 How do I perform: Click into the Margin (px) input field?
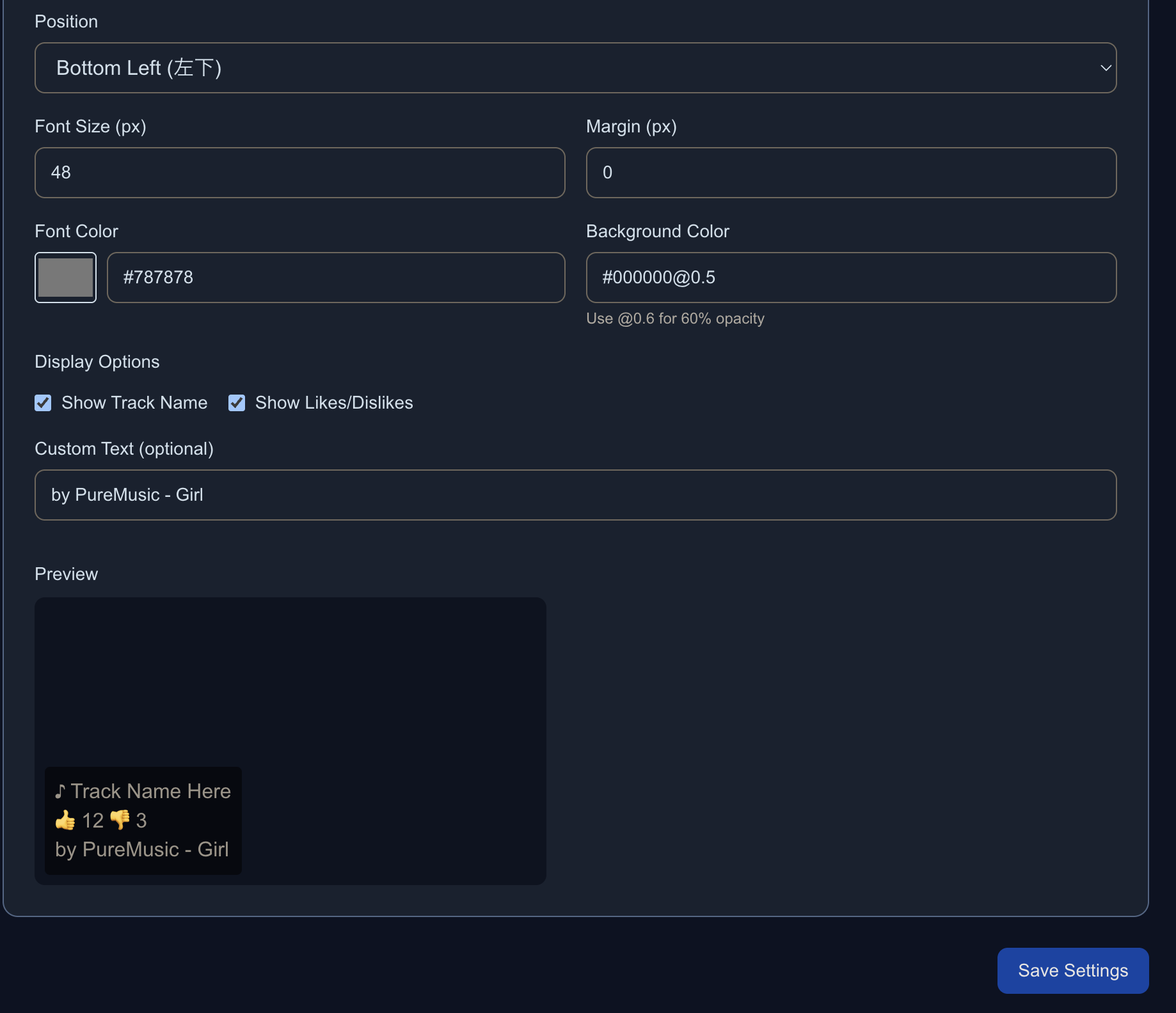851,173
